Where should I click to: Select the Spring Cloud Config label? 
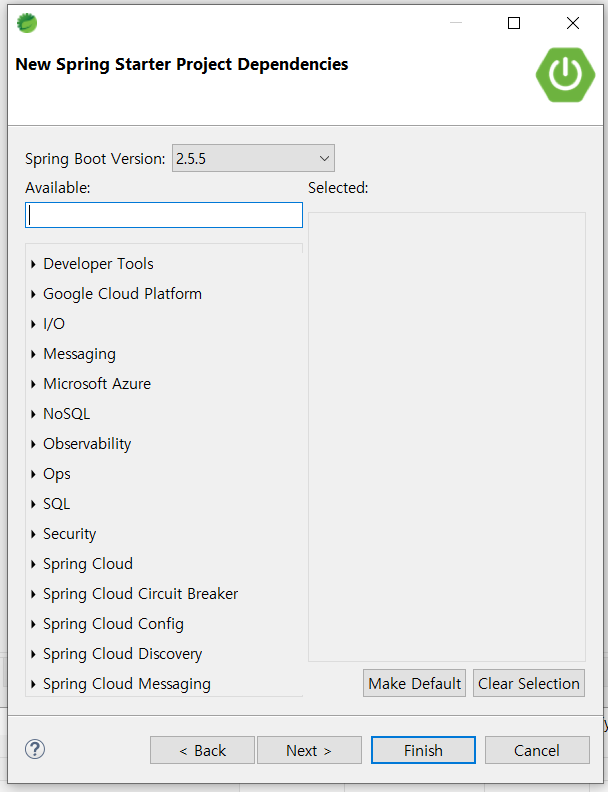(114, 624)
